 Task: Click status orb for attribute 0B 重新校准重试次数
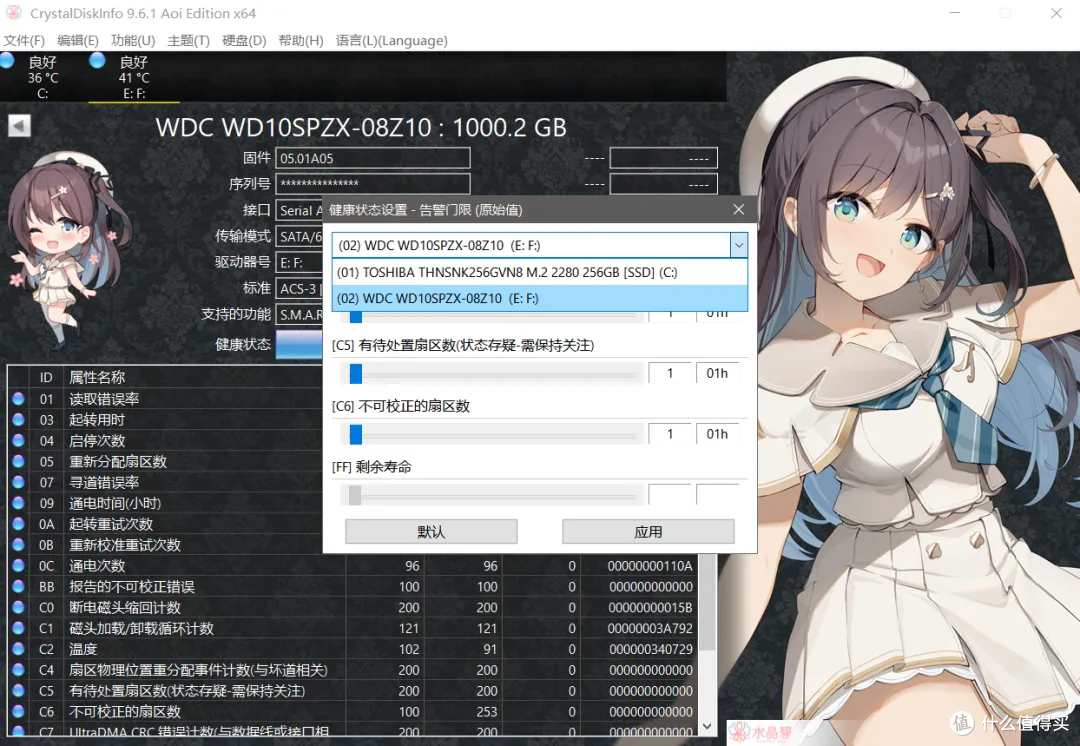pos(19,544)
